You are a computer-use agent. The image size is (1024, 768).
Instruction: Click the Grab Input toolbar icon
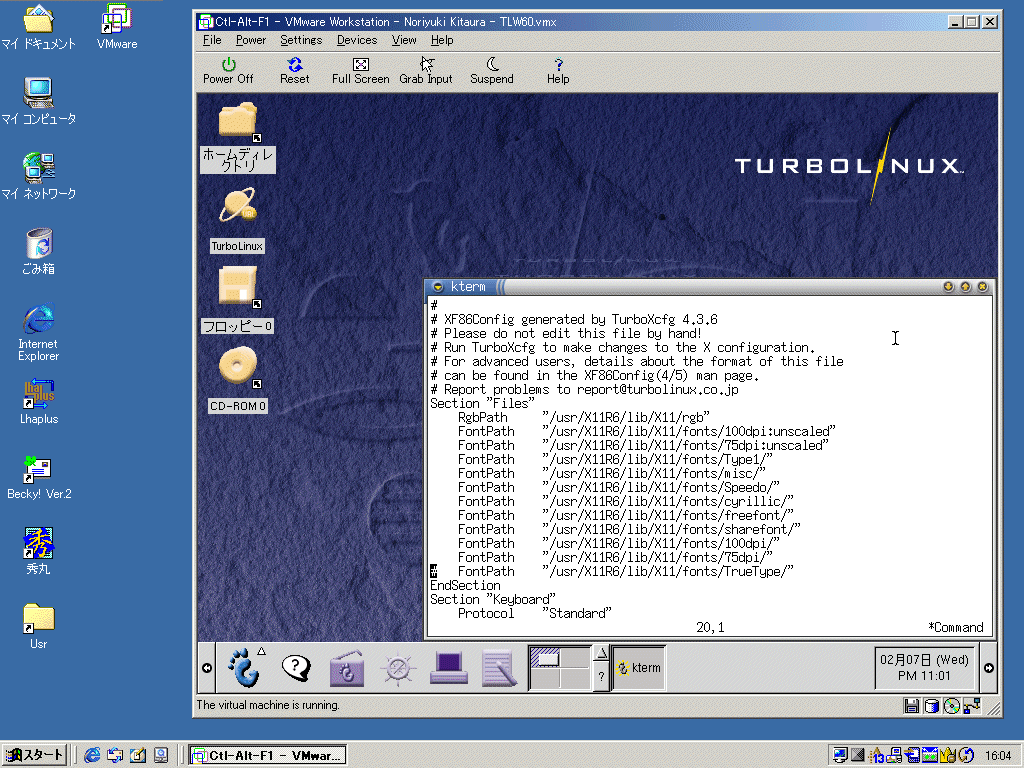426,71
